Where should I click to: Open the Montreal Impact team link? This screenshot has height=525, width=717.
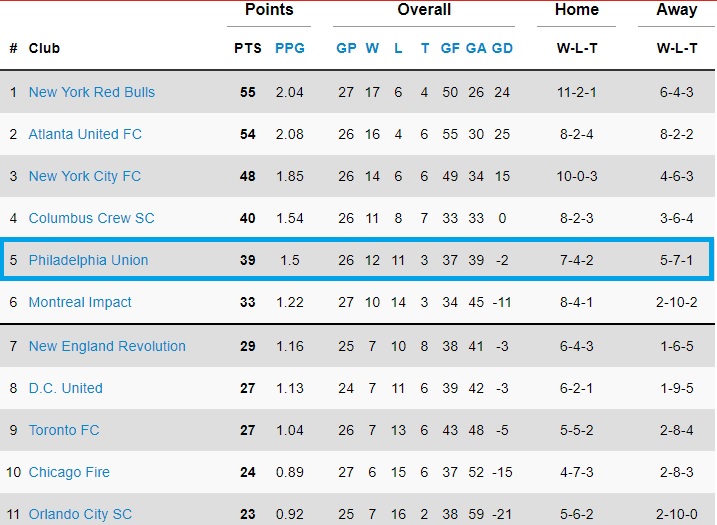(x=80, y=302)
